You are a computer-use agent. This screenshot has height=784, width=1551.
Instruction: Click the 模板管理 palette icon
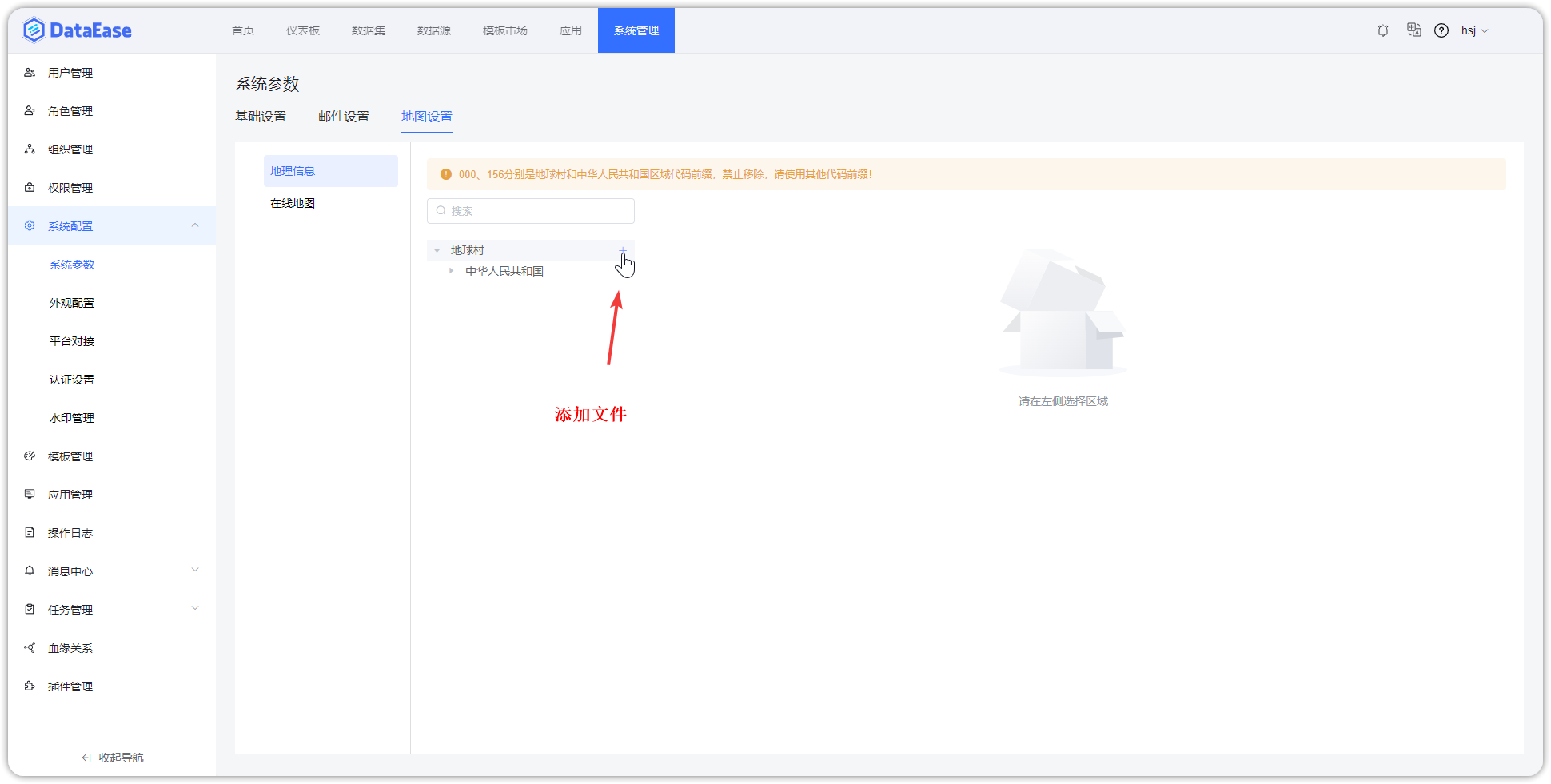point(30,456)
